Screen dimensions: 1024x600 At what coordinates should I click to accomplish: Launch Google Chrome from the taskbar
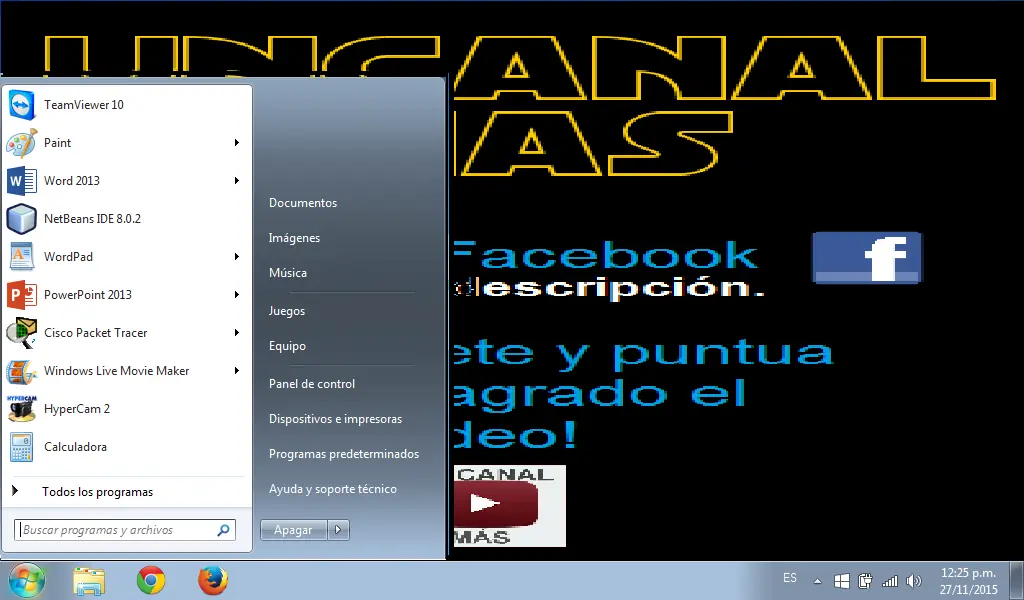[151, 580]
